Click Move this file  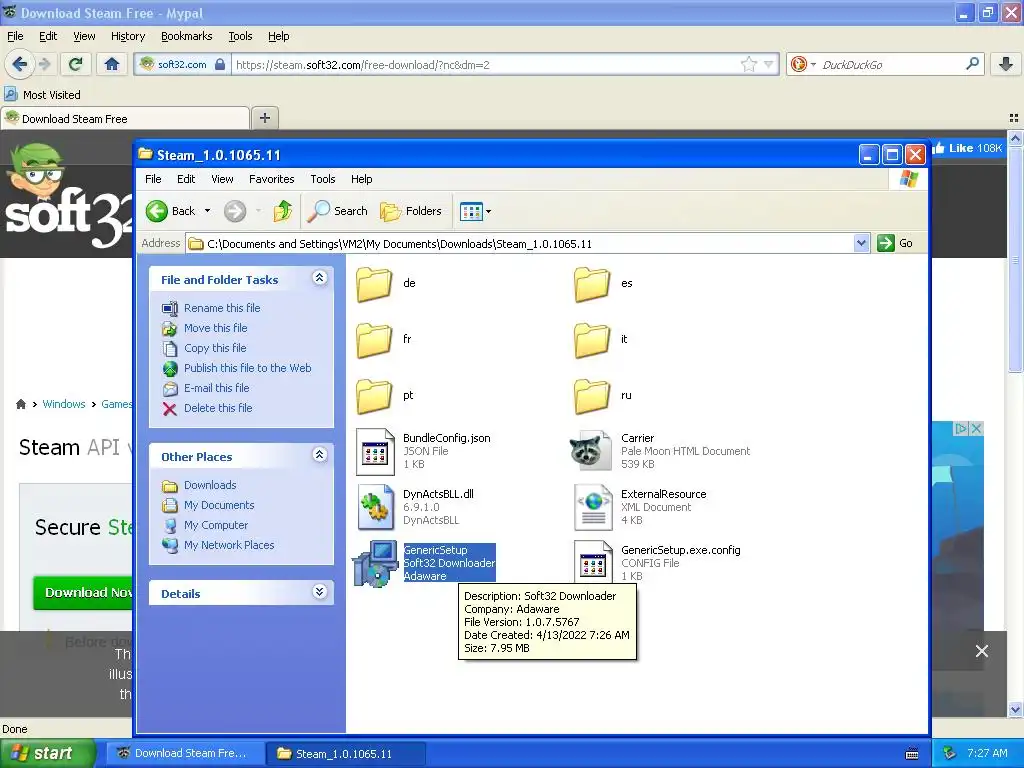pyautogui.click(x=216, y=328)
